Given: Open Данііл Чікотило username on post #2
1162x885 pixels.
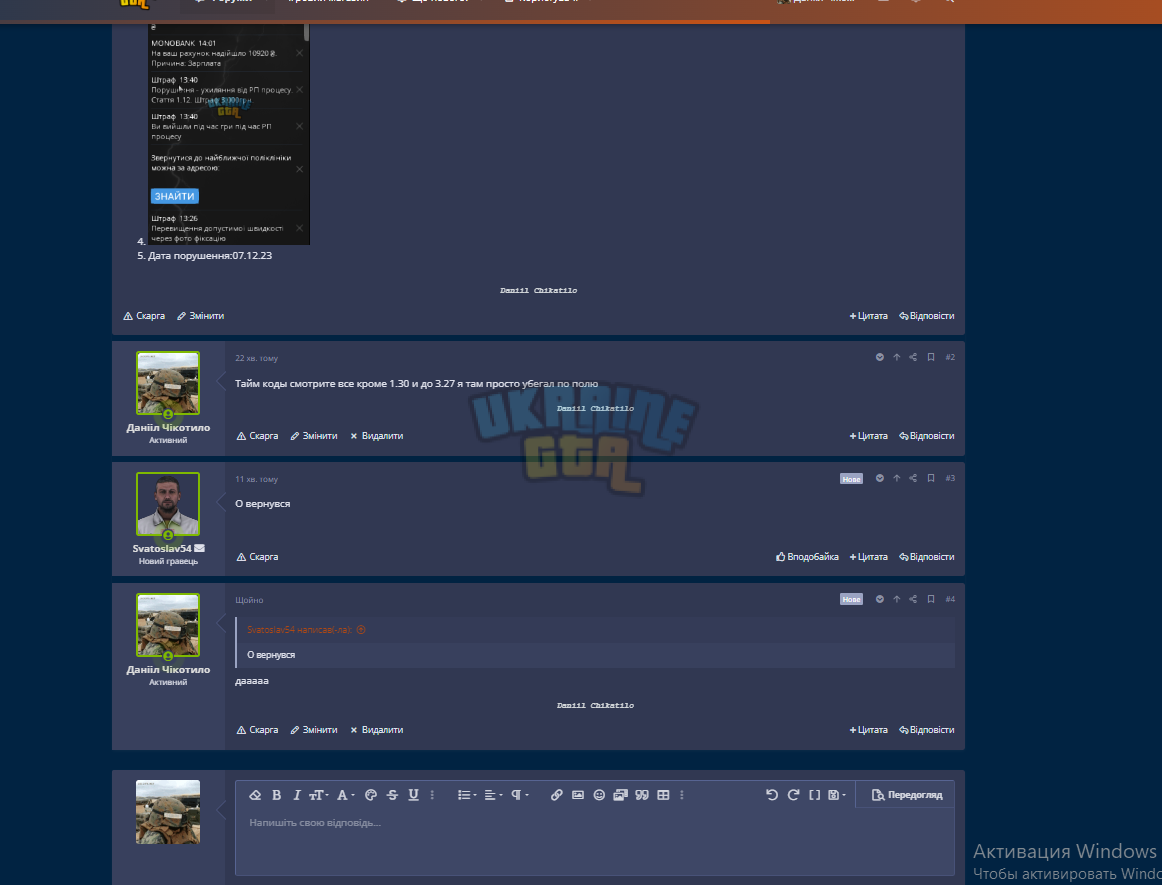Looking at the screenshot, I should 167,428.
